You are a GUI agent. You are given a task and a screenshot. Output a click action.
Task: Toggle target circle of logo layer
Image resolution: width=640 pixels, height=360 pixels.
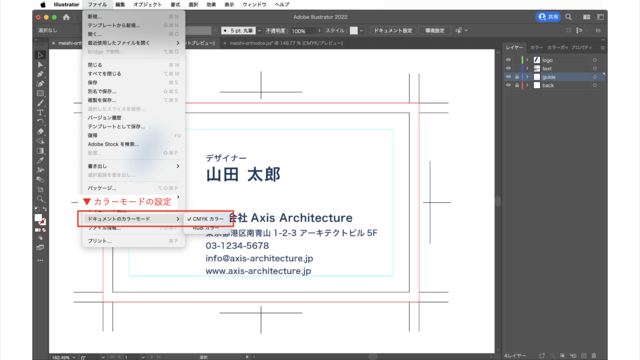tap(595, 60)
